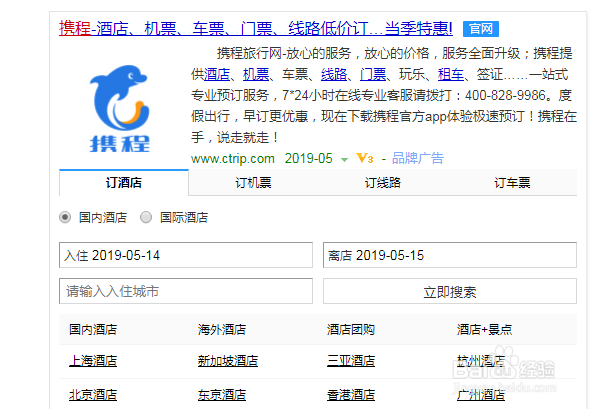Switch to the 订机票 tab
Screen dimensions: 590x409
point(253,183)
